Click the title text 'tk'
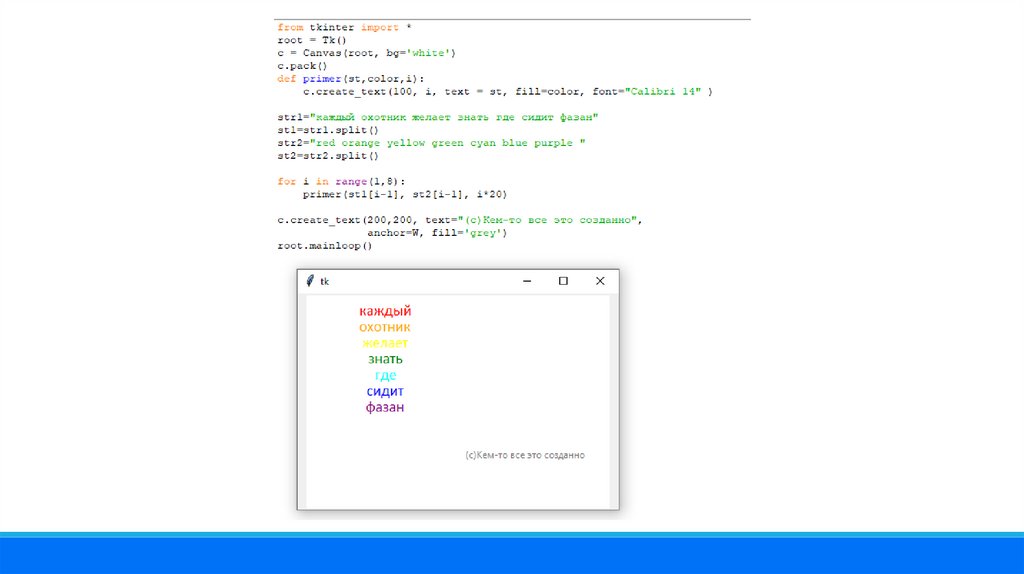This screenshot has height=574, width=1024. click(x=325, y=281)
